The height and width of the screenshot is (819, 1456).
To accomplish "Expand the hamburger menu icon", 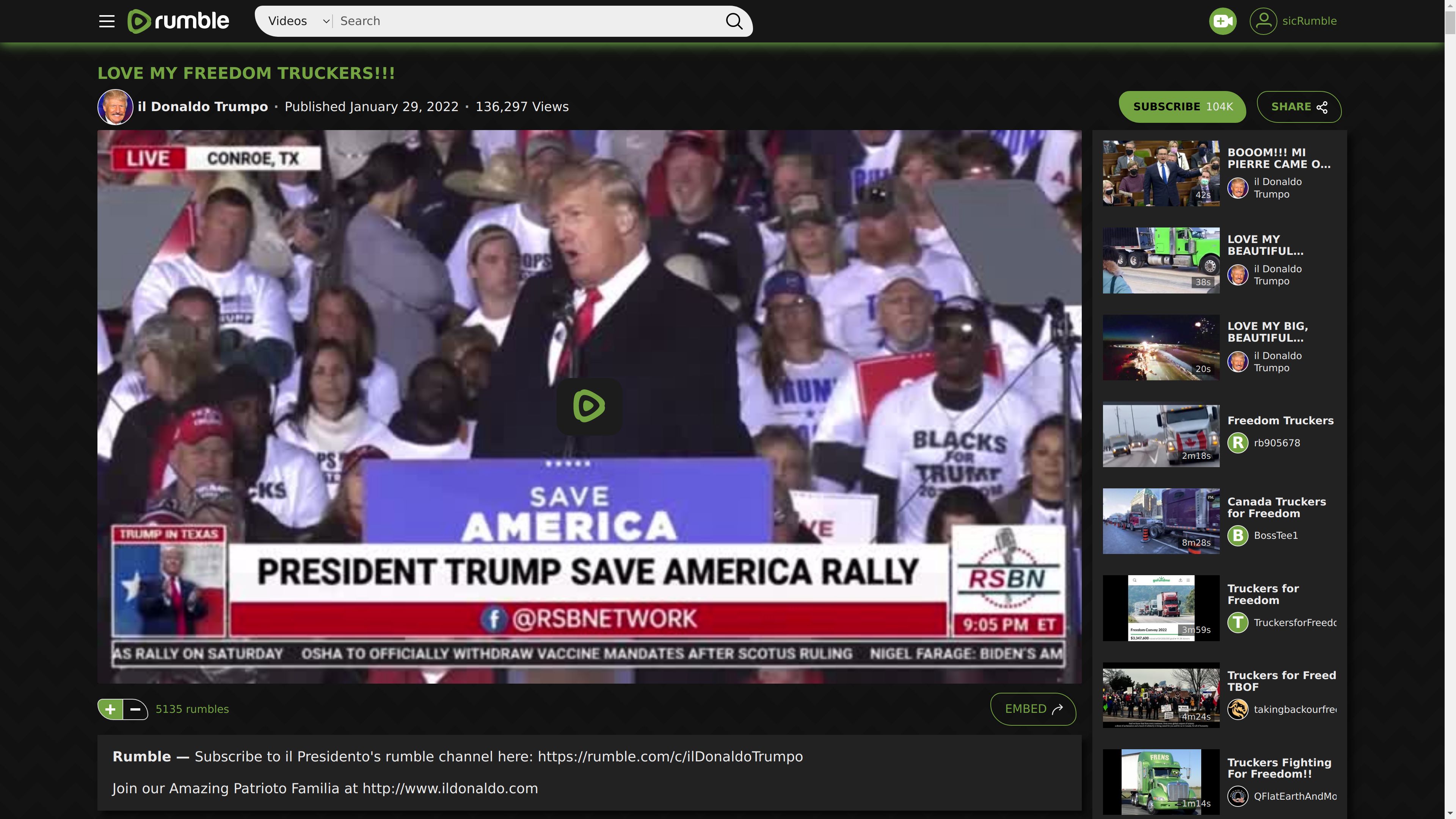I will coord(106,21).
